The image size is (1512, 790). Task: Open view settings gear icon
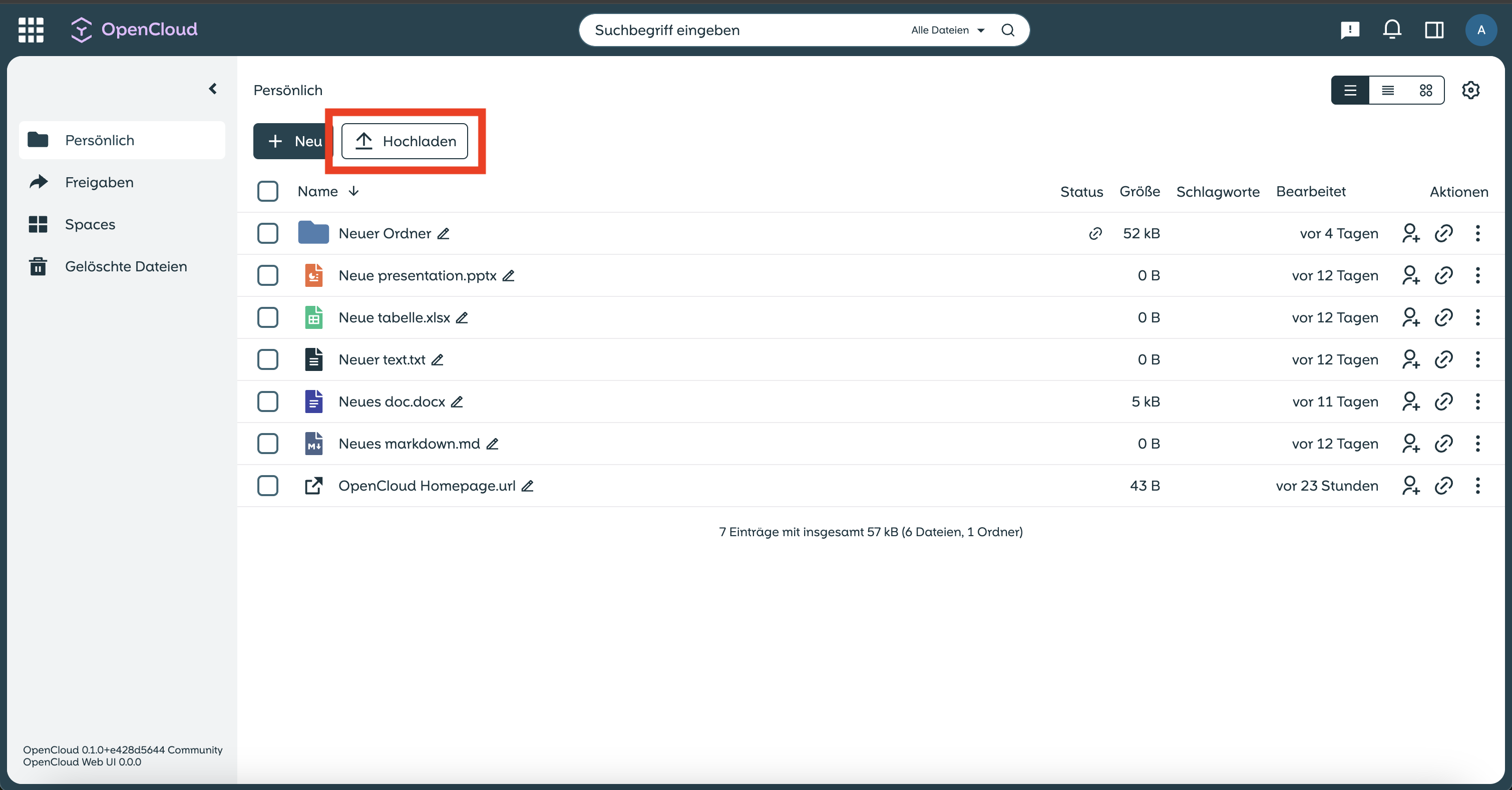1470,91
